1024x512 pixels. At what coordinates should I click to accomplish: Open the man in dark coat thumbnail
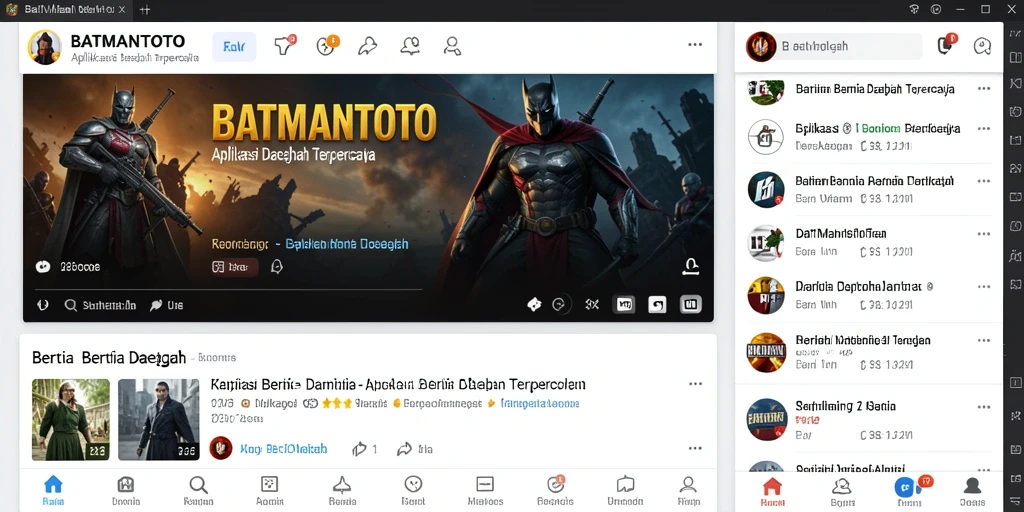(158, 420)
